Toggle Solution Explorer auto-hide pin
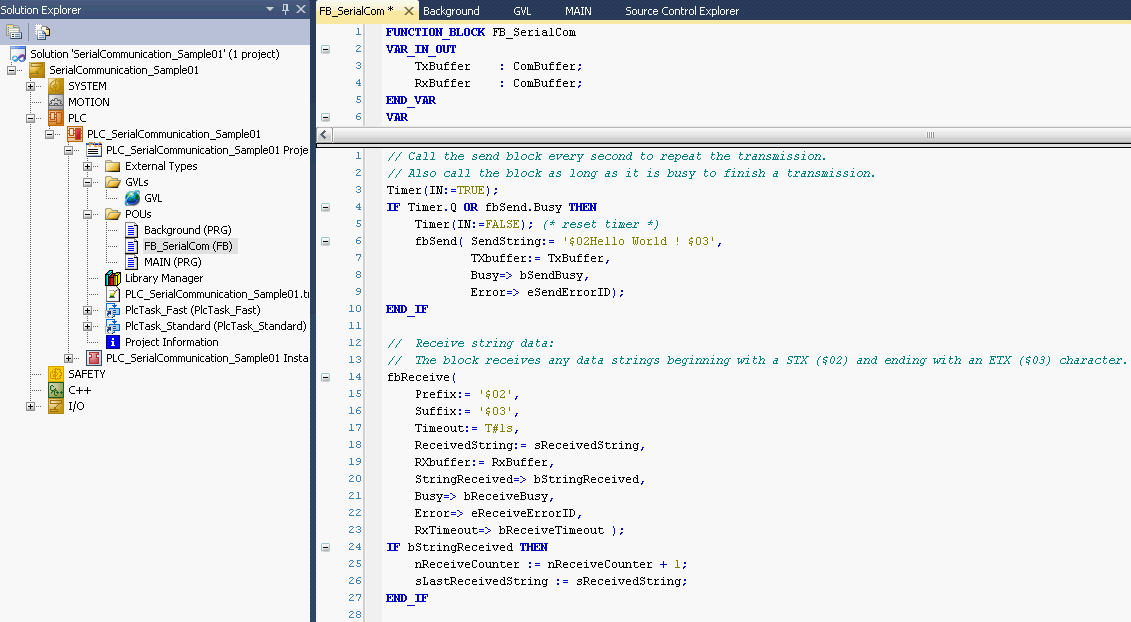The width and height of the screenshot is (1131, 622). pyautogui.click(x=286, y=9)
